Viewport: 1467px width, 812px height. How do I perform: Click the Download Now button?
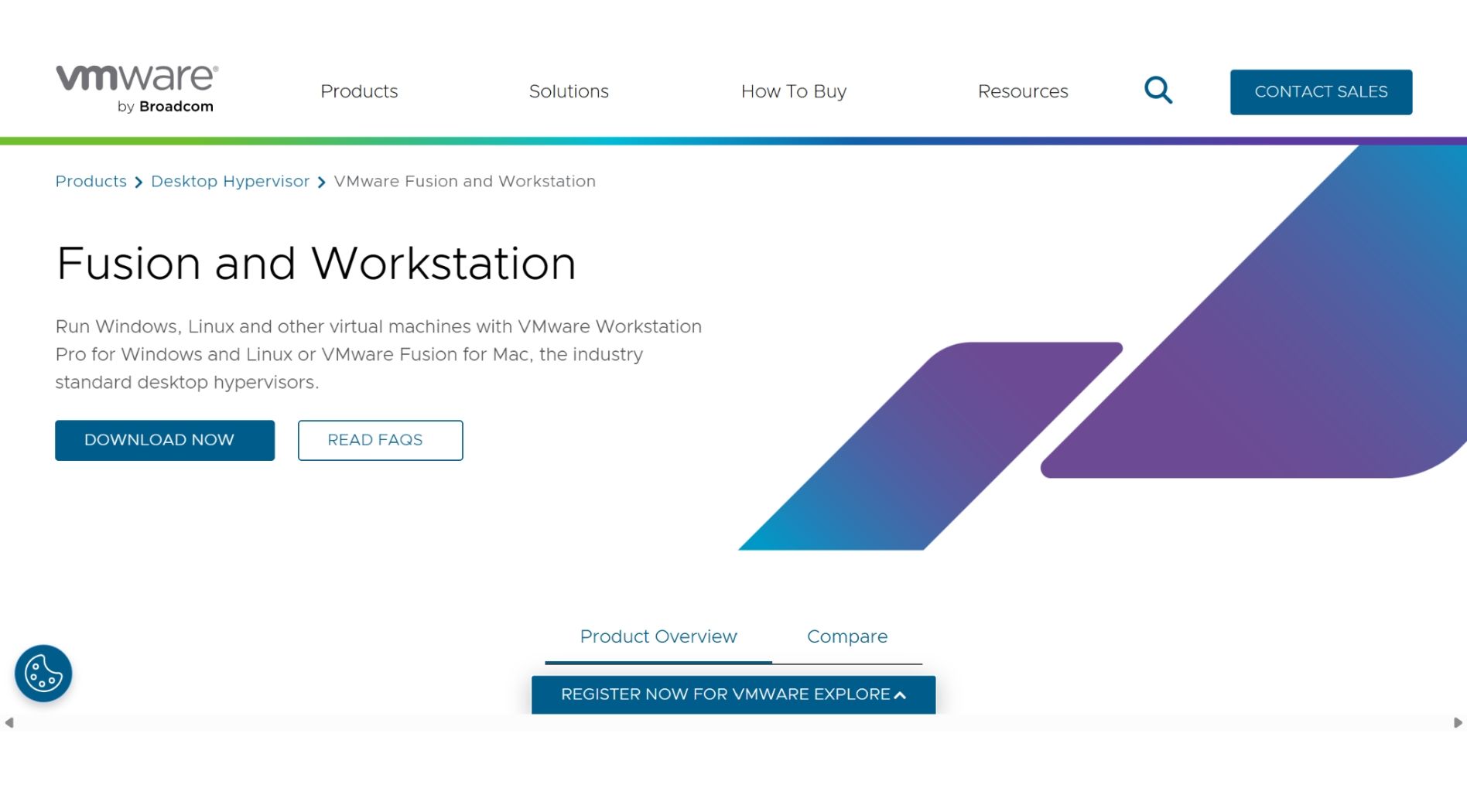pos(165,440)
